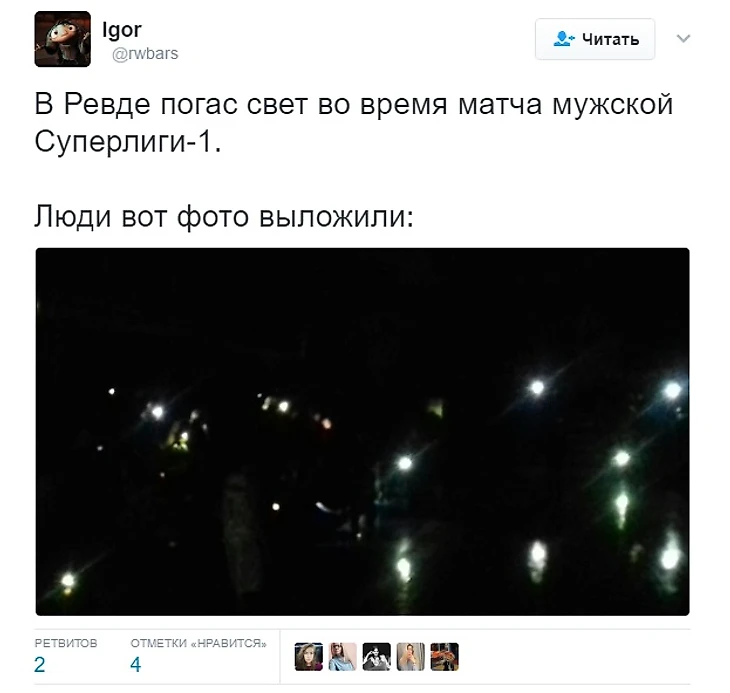This screenshot has height=693, width=730.
Task: Open the РЕТВИТОВ label
Action: coord(66,643)
